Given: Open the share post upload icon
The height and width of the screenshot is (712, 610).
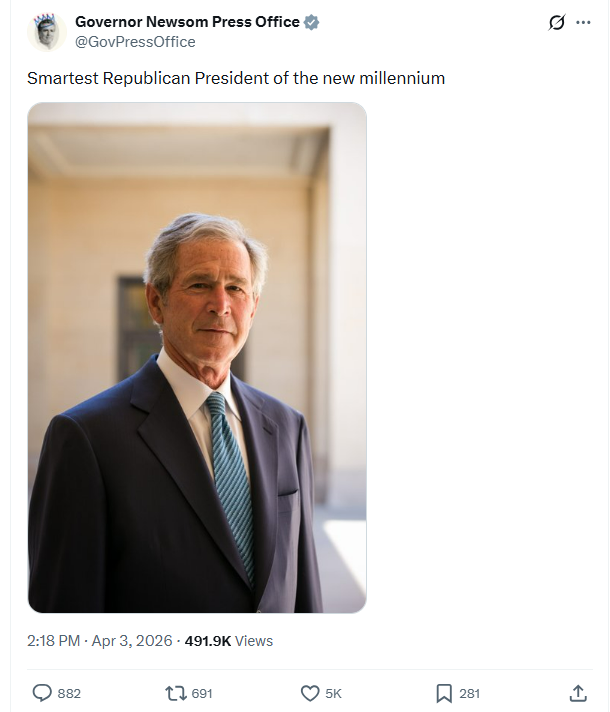Looking at the screenshot, I should [577, 693].
